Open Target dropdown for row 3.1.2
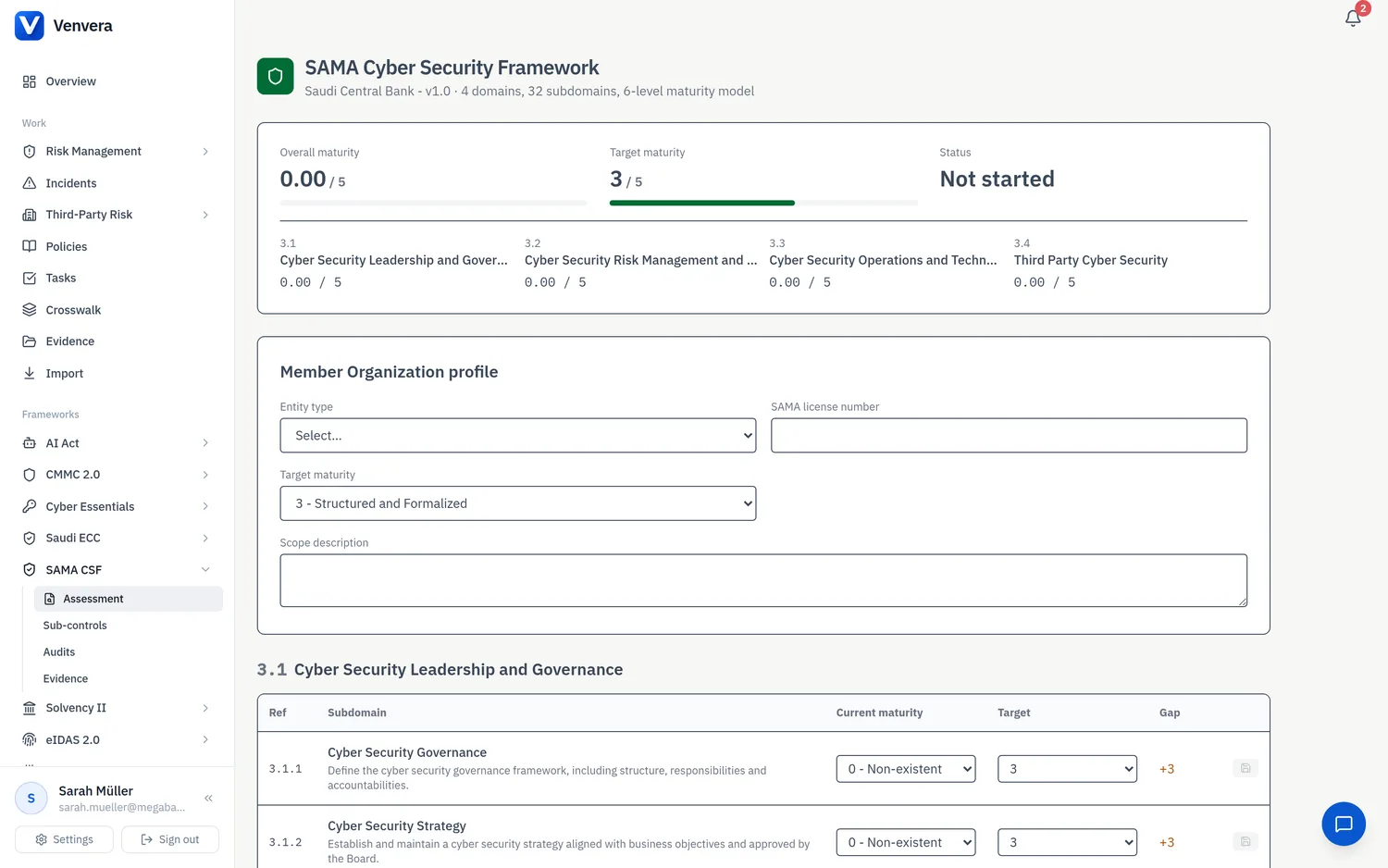 pos(1067,842)
